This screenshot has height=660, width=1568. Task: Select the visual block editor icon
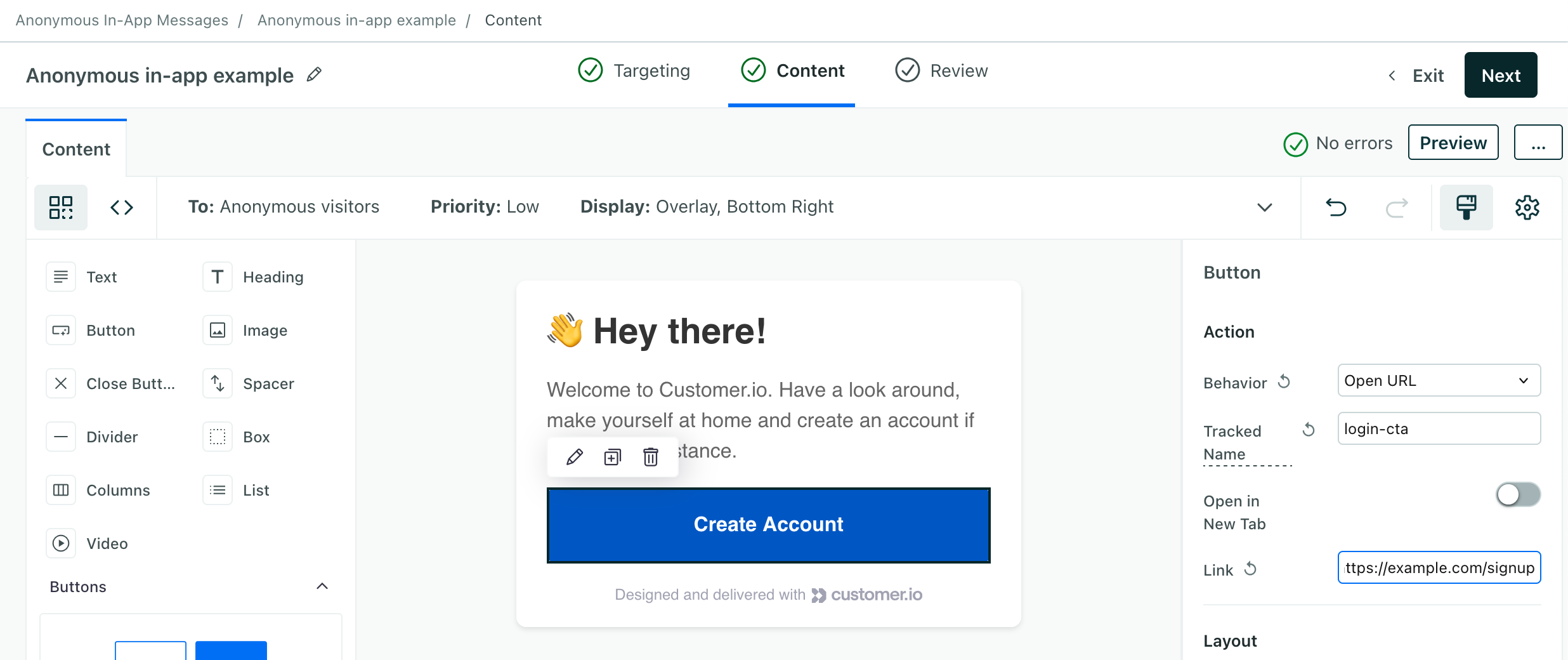click(x=61, y=208)
